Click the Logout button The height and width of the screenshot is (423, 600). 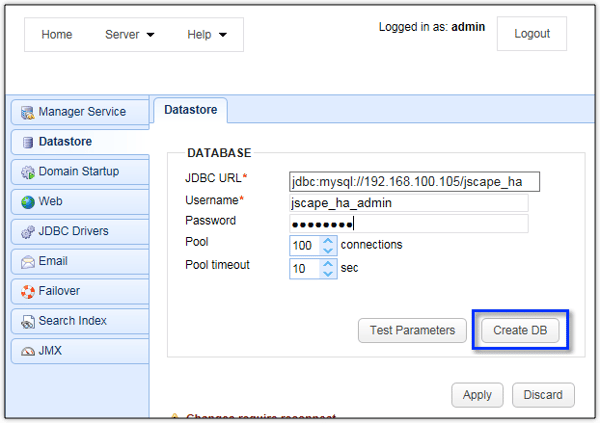coord(532,34)
